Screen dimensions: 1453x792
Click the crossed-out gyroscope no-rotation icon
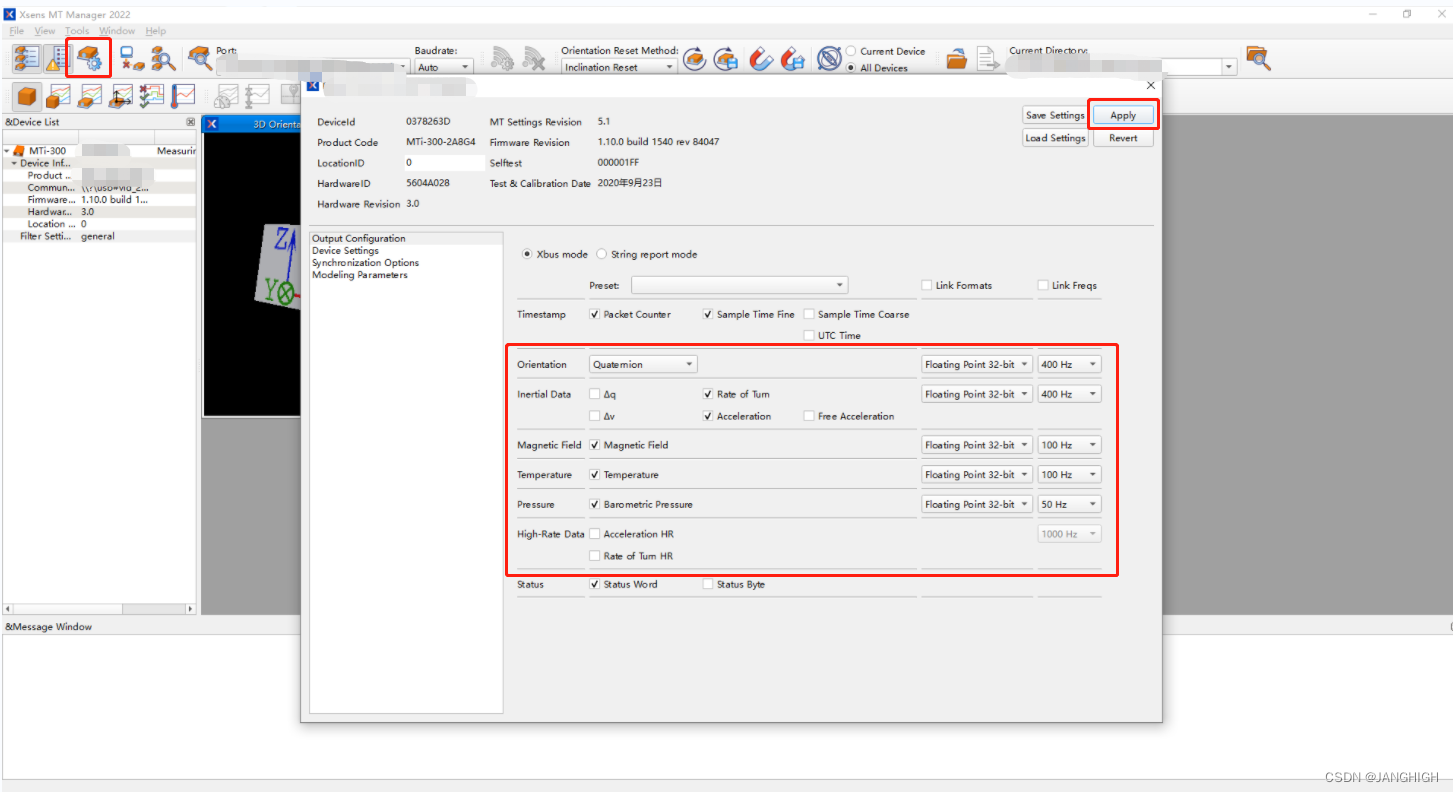tap(829, 59)
